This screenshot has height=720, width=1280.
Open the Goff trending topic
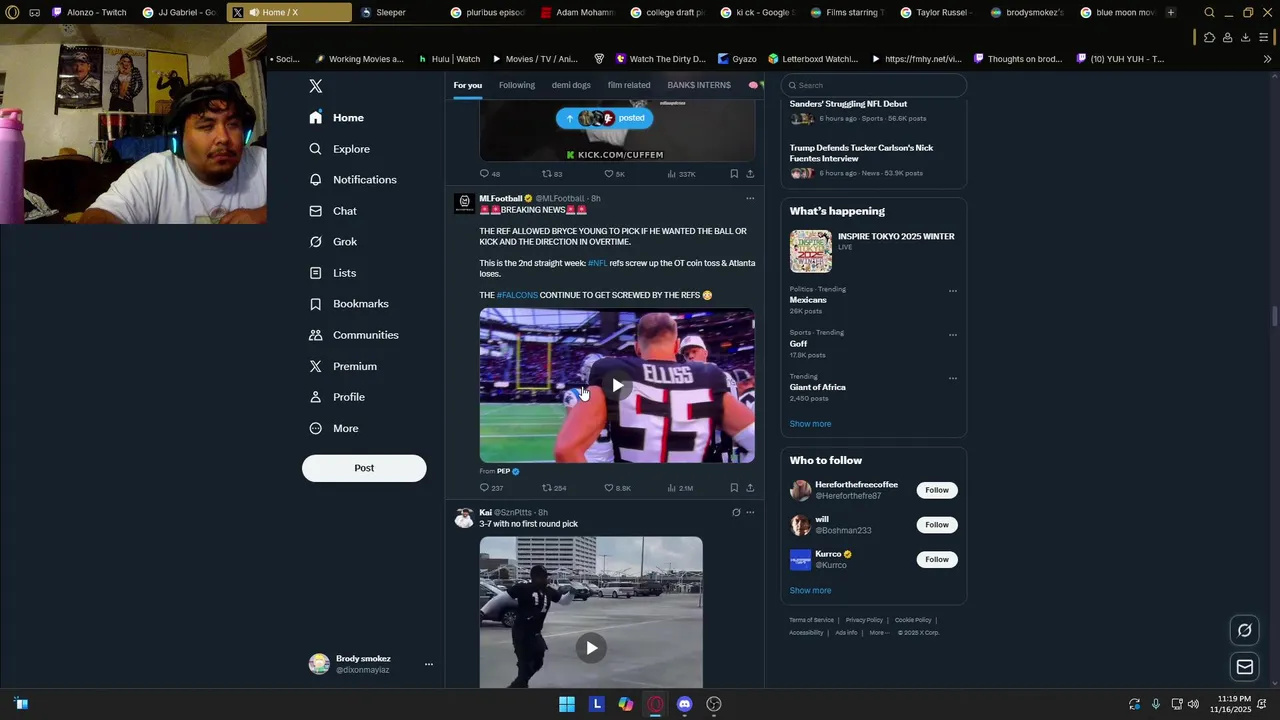[798, 344]
